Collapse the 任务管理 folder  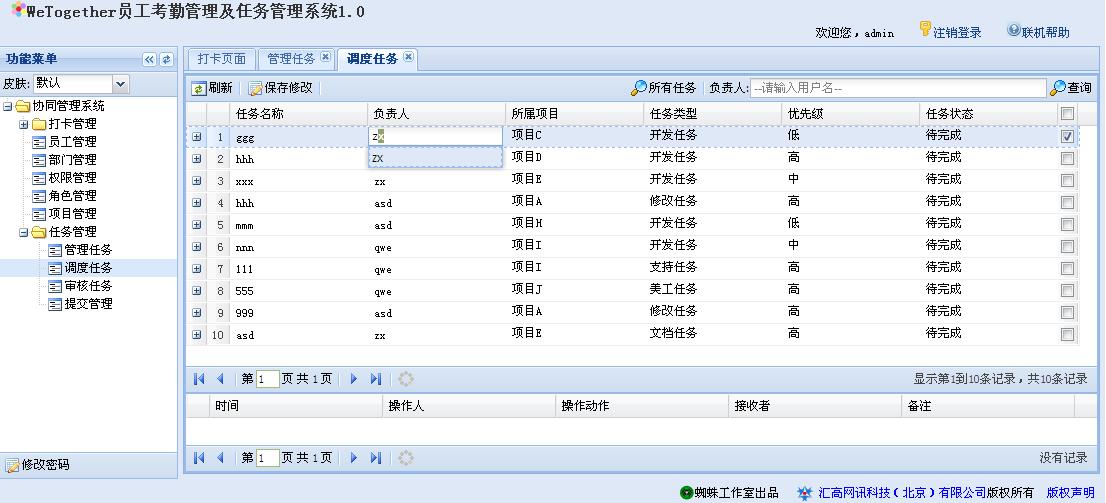pyautogui.click(x=23, y=232)
